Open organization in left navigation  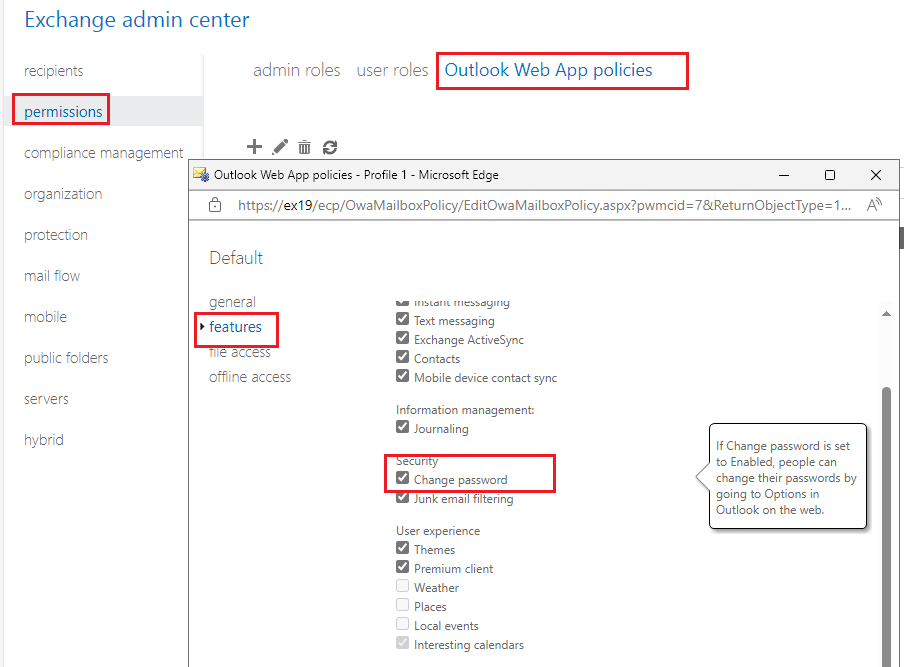[x=63, y=194]
